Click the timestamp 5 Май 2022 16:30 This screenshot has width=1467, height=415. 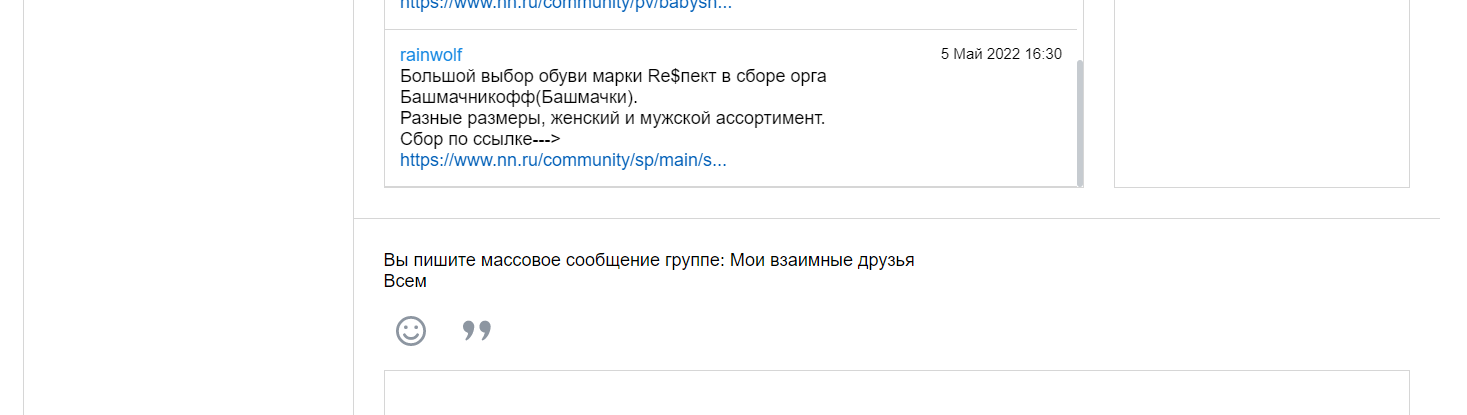click(x=1001, y=54)
